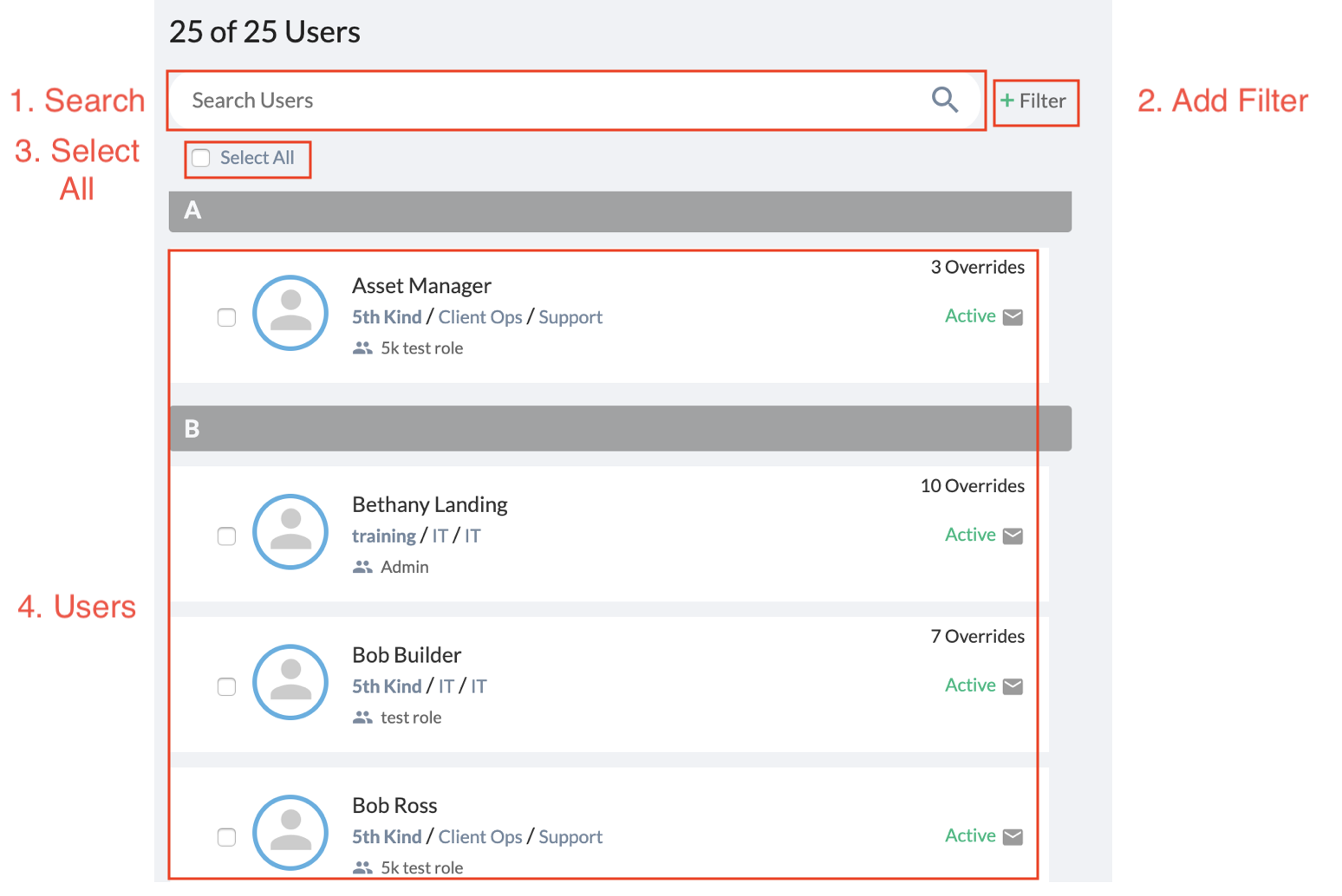Tick the Select All checkbox
Viewport: 1342px width, 896px height.
pos(201,158)
